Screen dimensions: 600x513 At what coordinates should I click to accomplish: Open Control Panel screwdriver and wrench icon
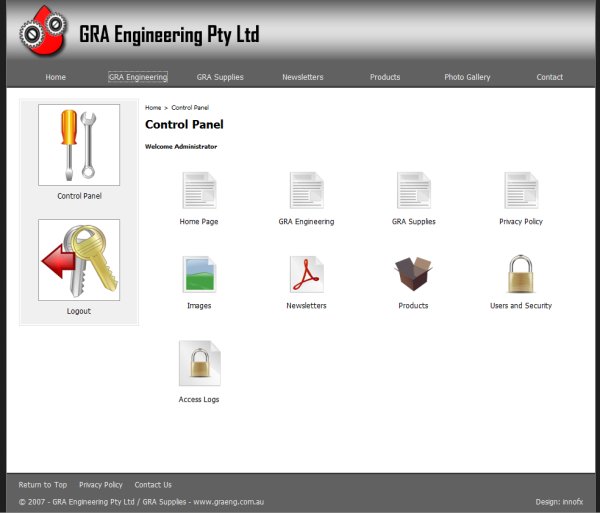click(79, 145)
